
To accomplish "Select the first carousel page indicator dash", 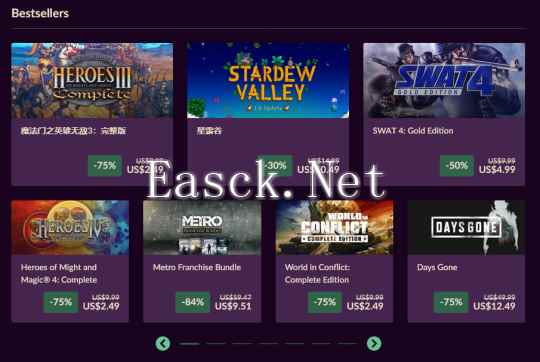I will click(189, 343).
